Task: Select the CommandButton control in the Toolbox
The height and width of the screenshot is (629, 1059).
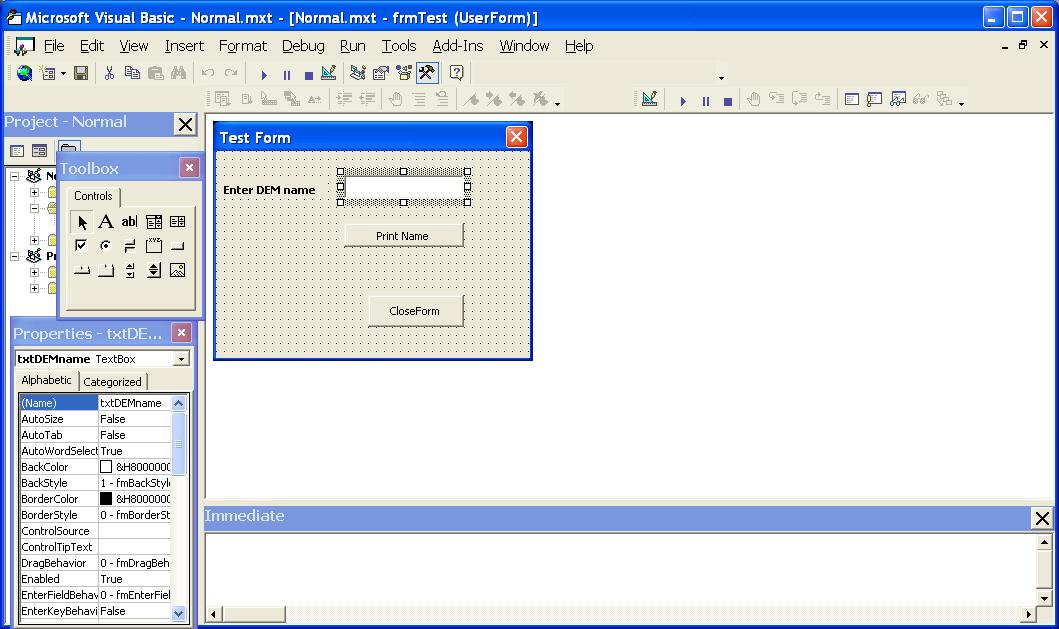Action: 178,245
